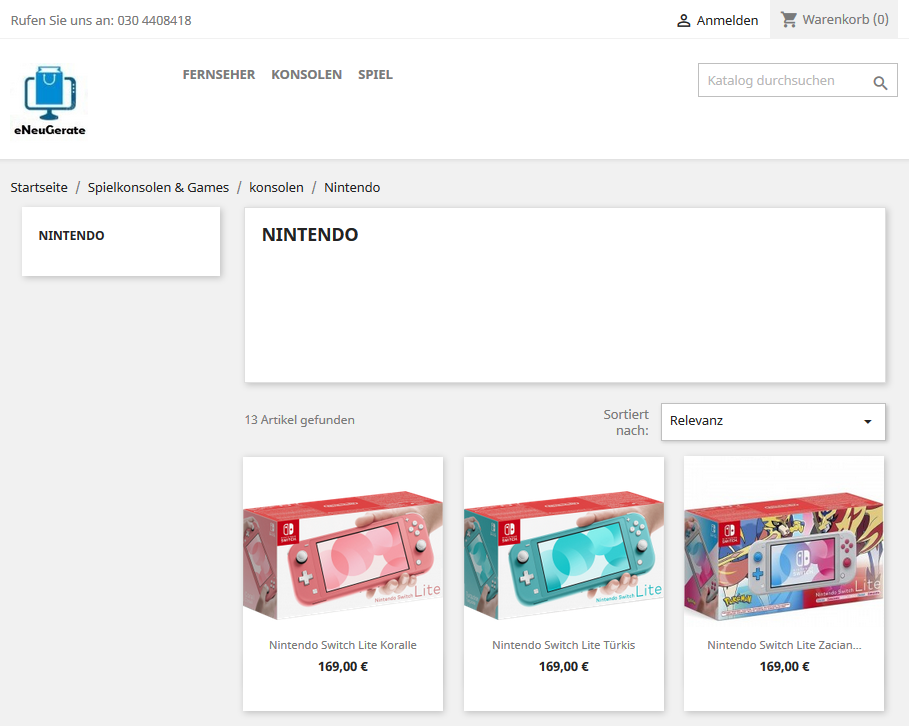Screen dimensions: 909x726
Task: Expand the Relevanz sort dropdown
Action: 773,422
